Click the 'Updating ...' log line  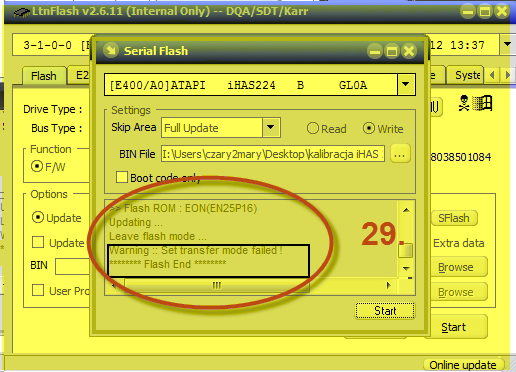click(136, 222)
